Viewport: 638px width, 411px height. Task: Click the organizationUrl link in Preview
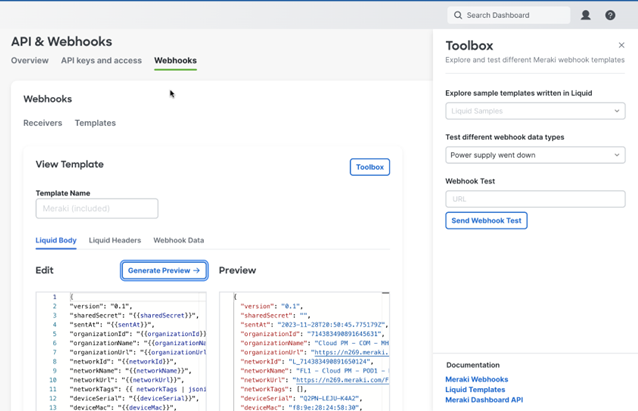click(x=352, y=352)
